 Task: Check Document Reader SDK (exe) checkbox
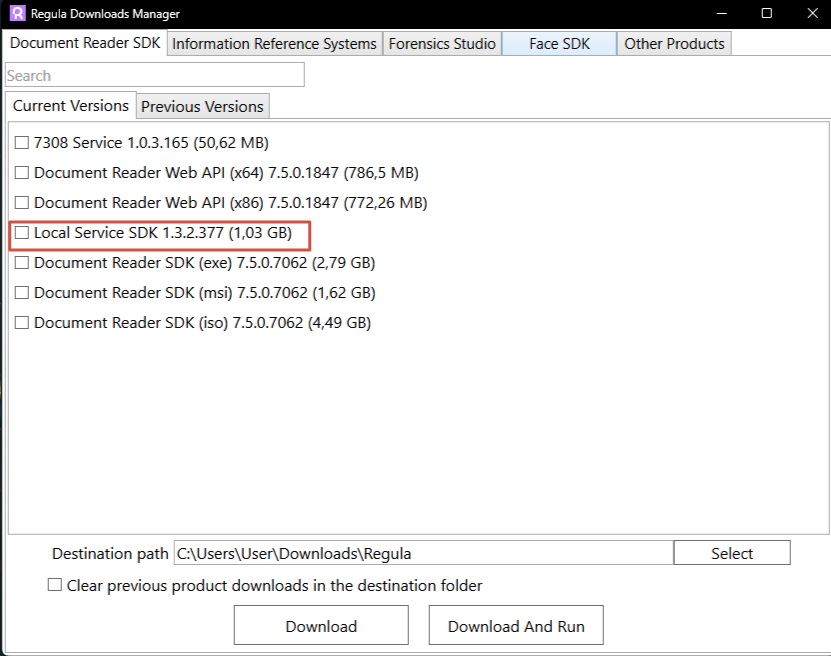tap(22, 263)
